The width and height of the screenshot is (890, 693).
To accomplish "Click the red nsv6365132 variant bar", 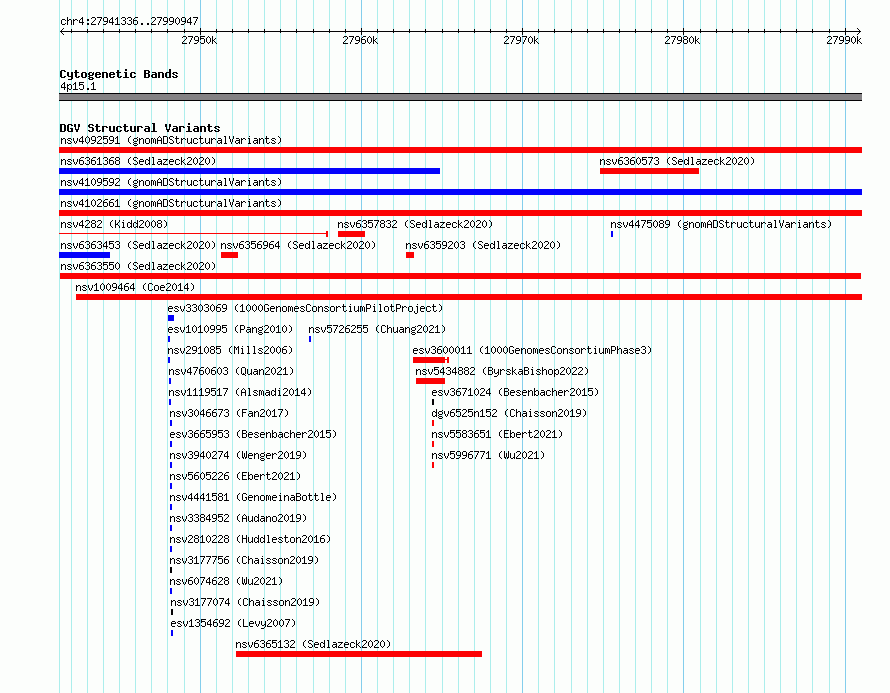I will click(359, 654).
